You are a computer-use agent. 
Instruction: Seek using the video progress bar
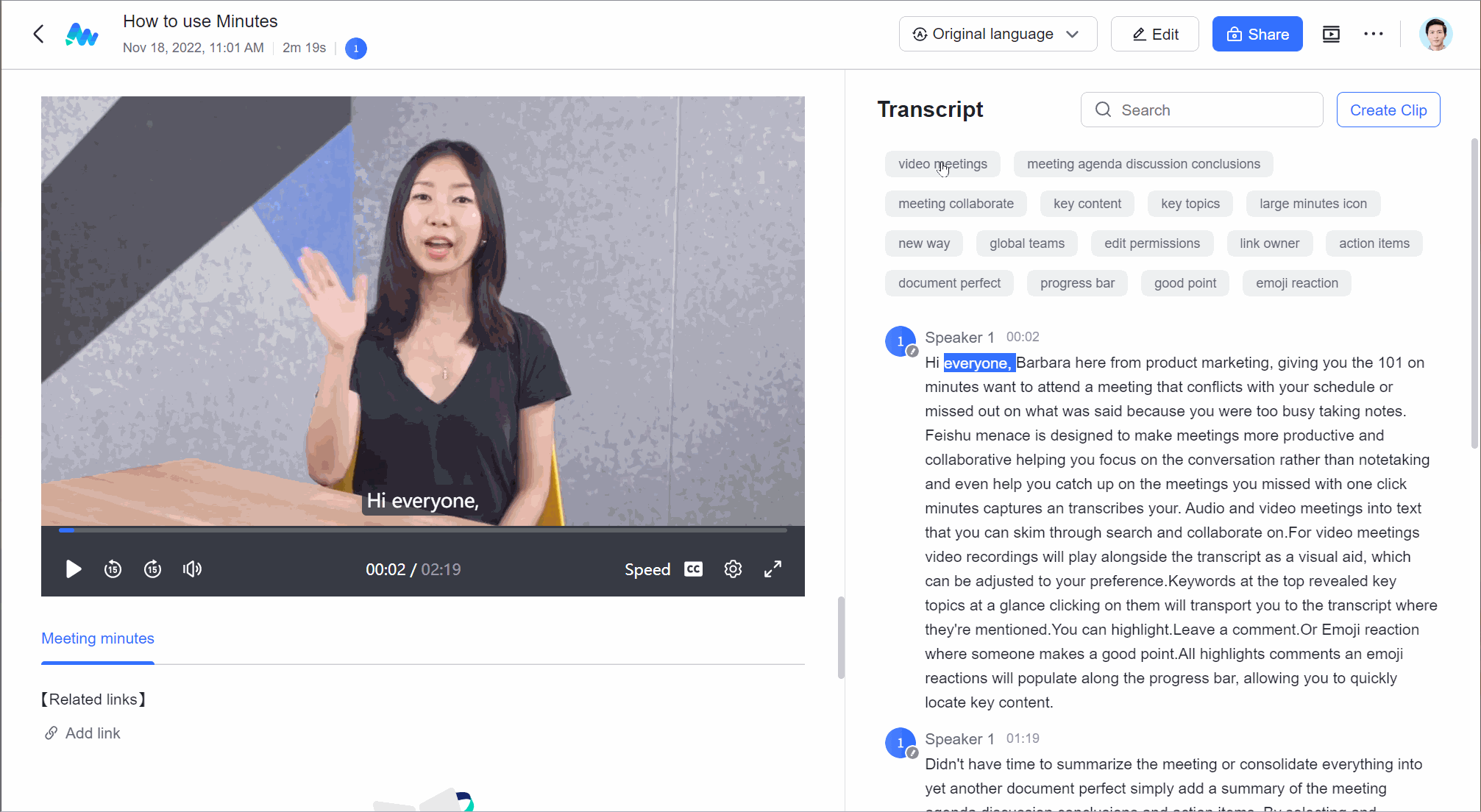pyautogui.click(x=423, y=530)
